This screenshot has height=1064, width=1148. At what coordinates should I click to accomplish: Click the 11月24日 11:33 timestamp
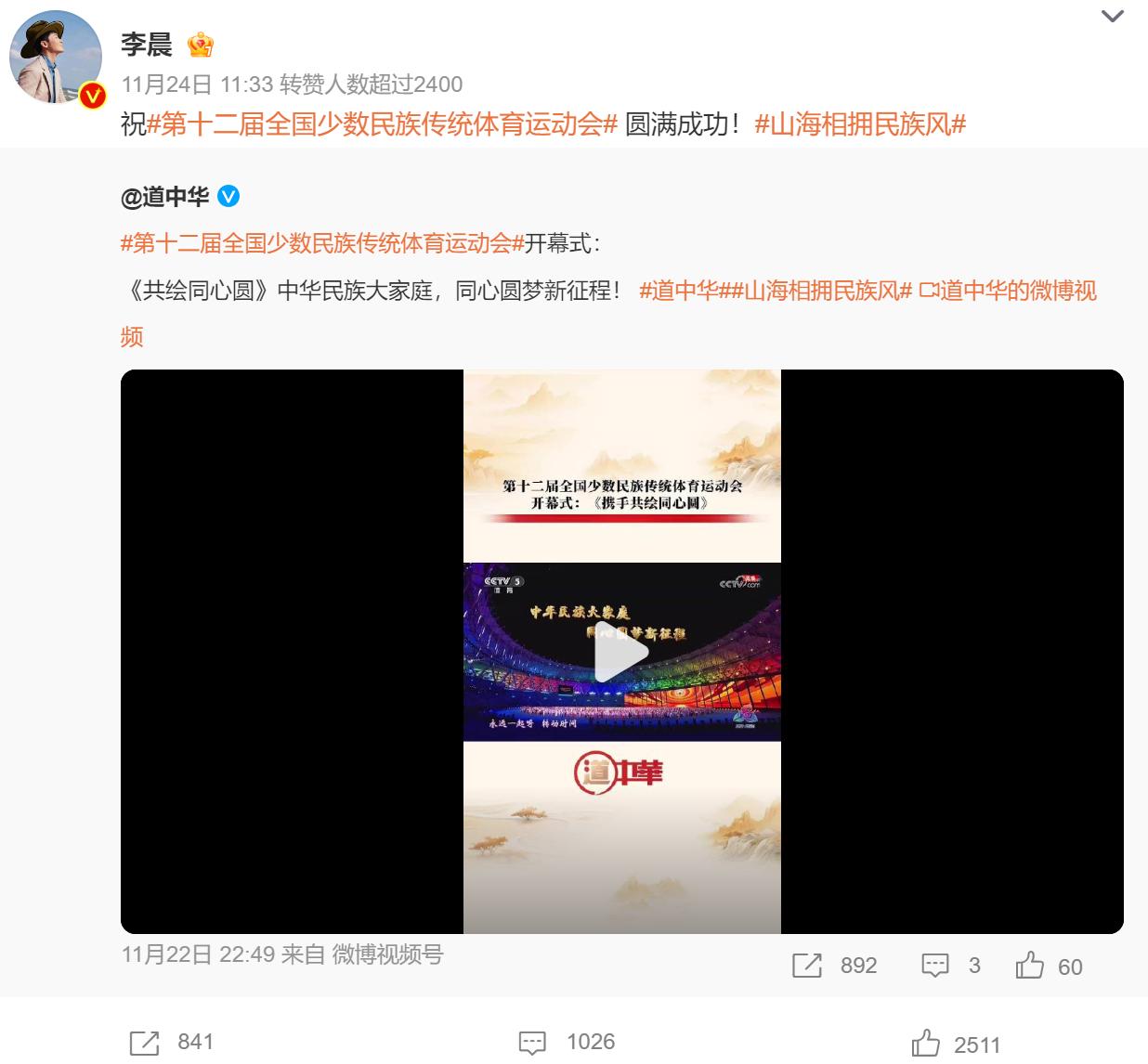(x=197, y=84)
